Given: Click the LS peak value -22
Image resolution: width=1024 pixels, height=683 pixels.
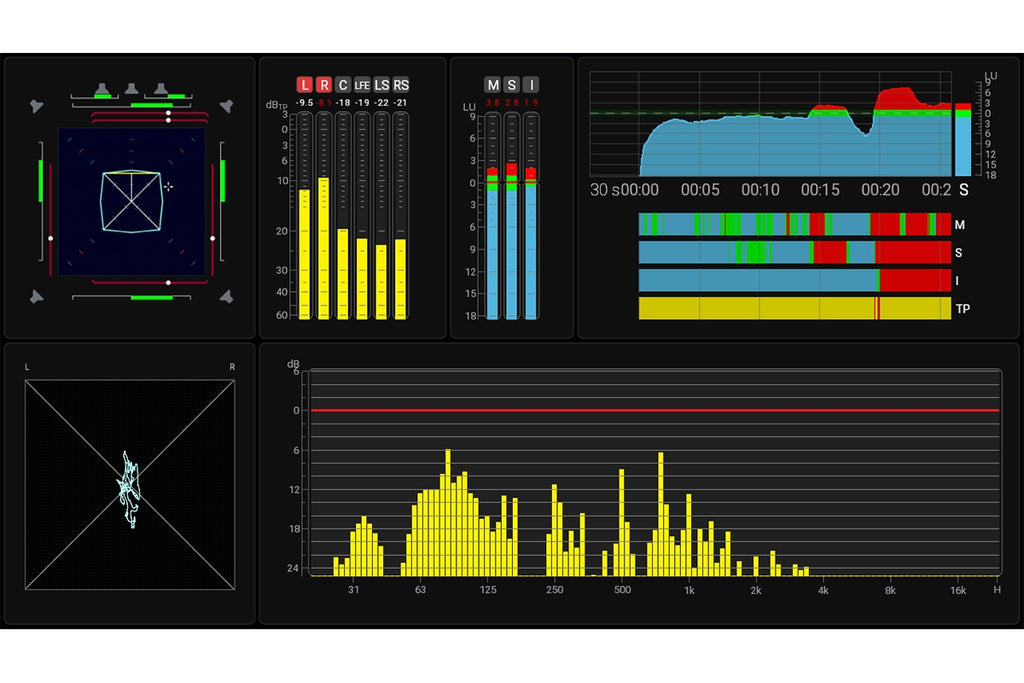Looking at the screenshot, I should 381,103.
